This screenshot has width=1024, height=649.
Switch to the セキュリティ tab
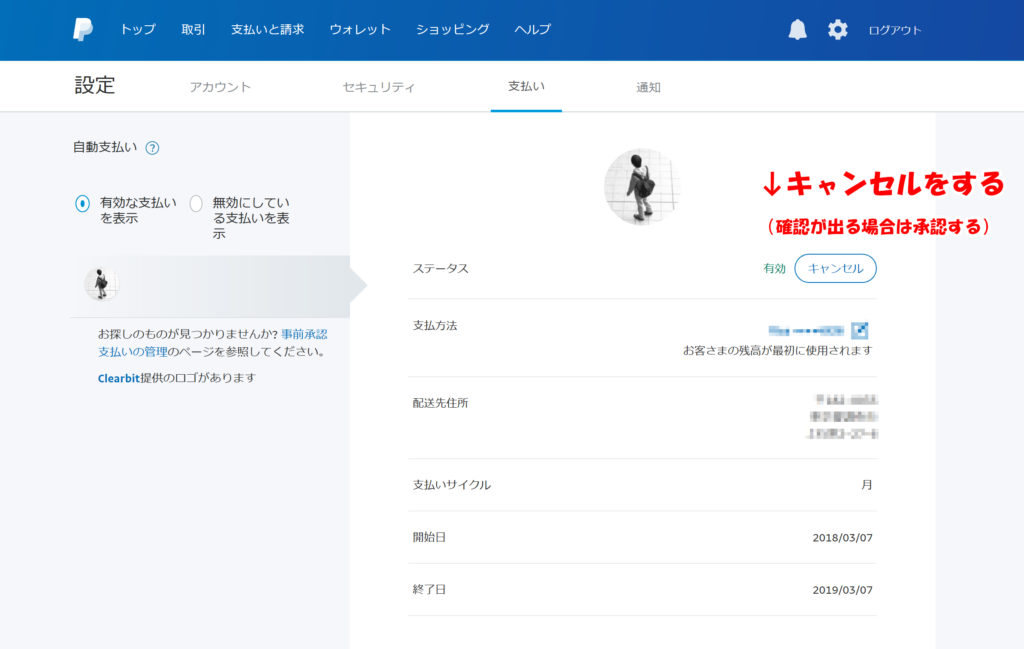click(x=378, y=87)
